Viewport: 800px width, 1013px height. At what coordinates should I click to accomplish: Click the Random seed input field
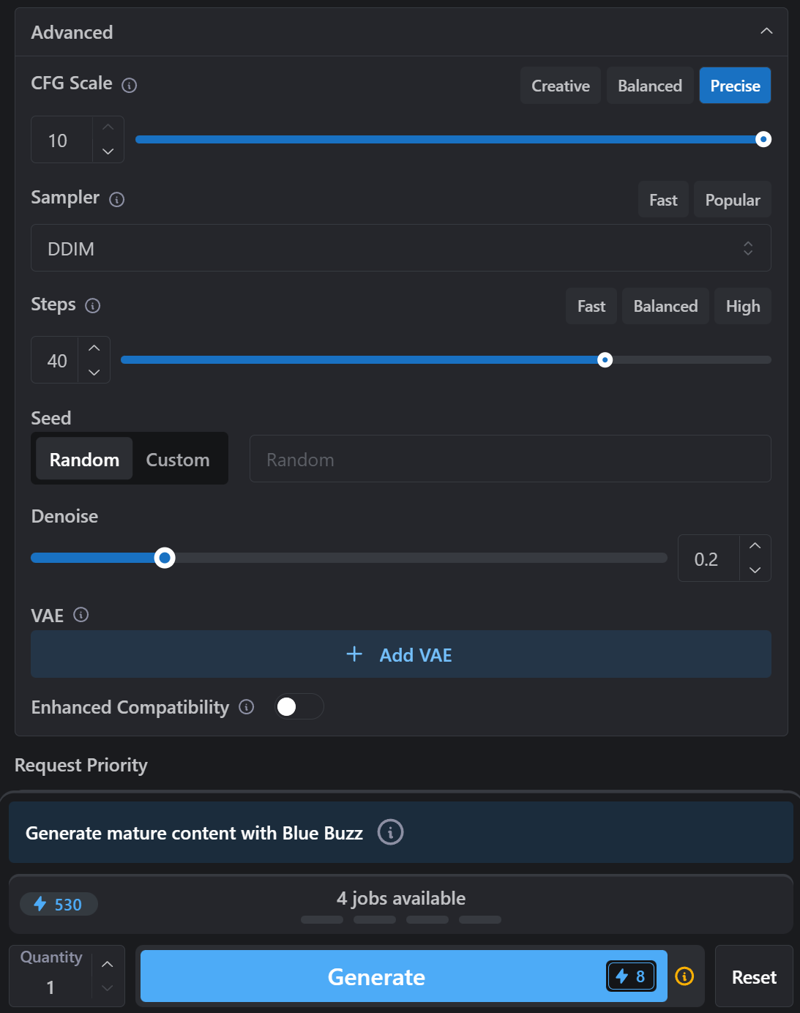510,460
